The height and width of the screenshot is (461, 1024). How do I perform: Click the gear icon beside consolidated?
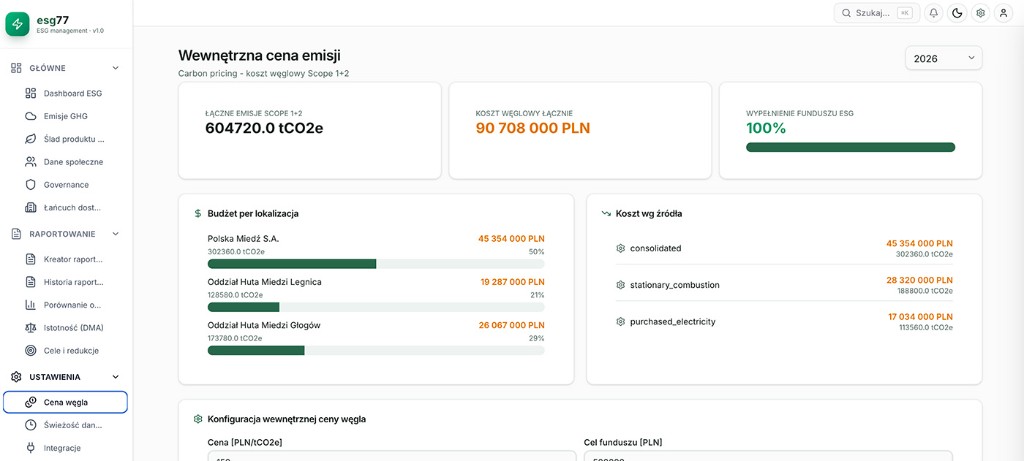(x=620, y=248)
